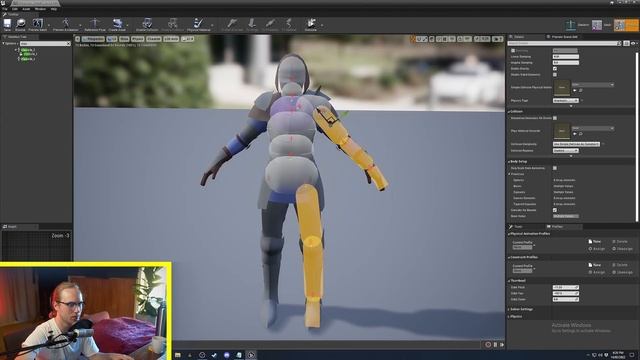Image resolution: width=640 pixels, height=360 pixels.
Task: Click the details property matrix grid icon
Action: 626,43
